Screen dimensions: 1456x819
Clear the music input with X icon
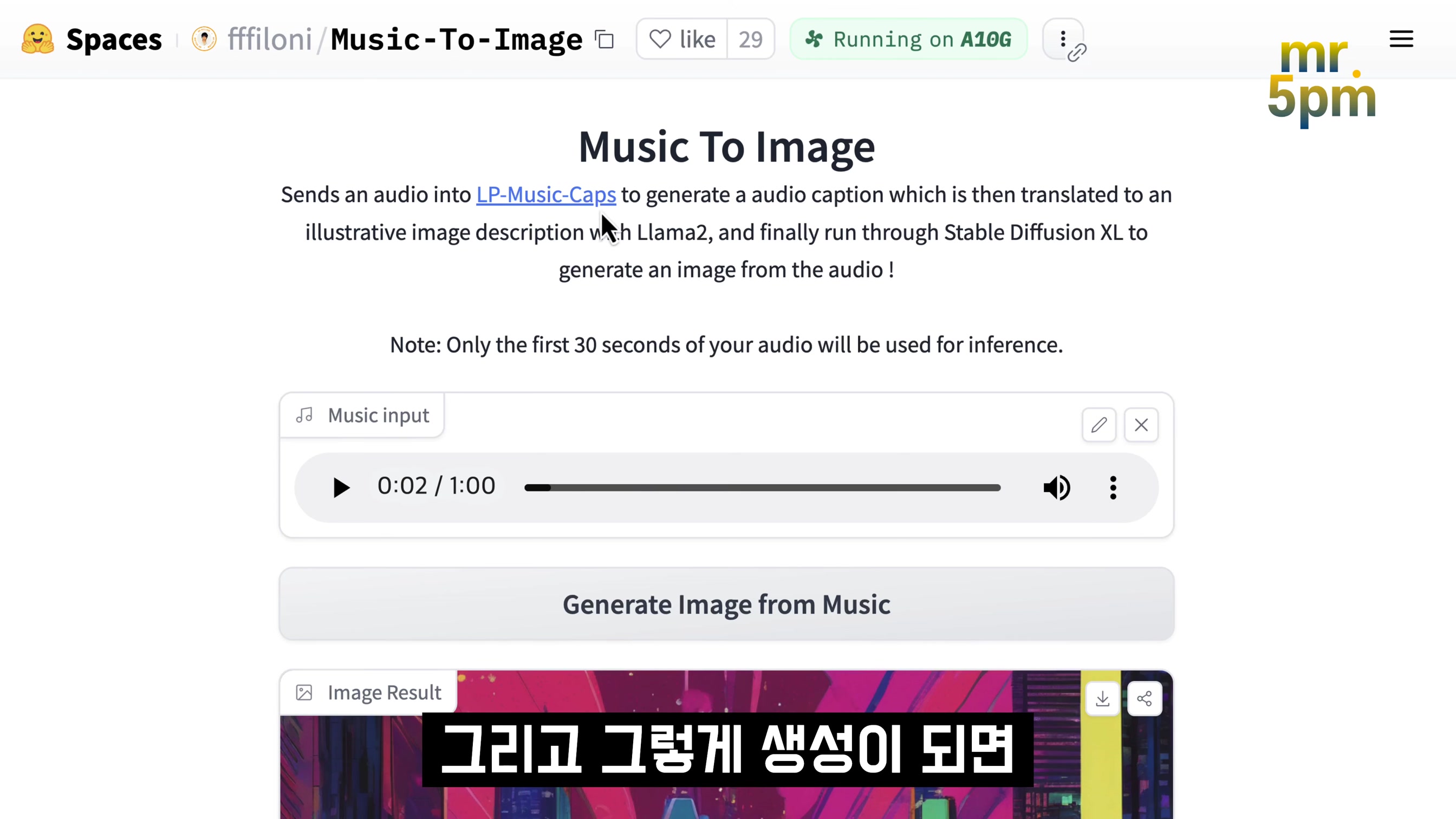click(1141, 425)
